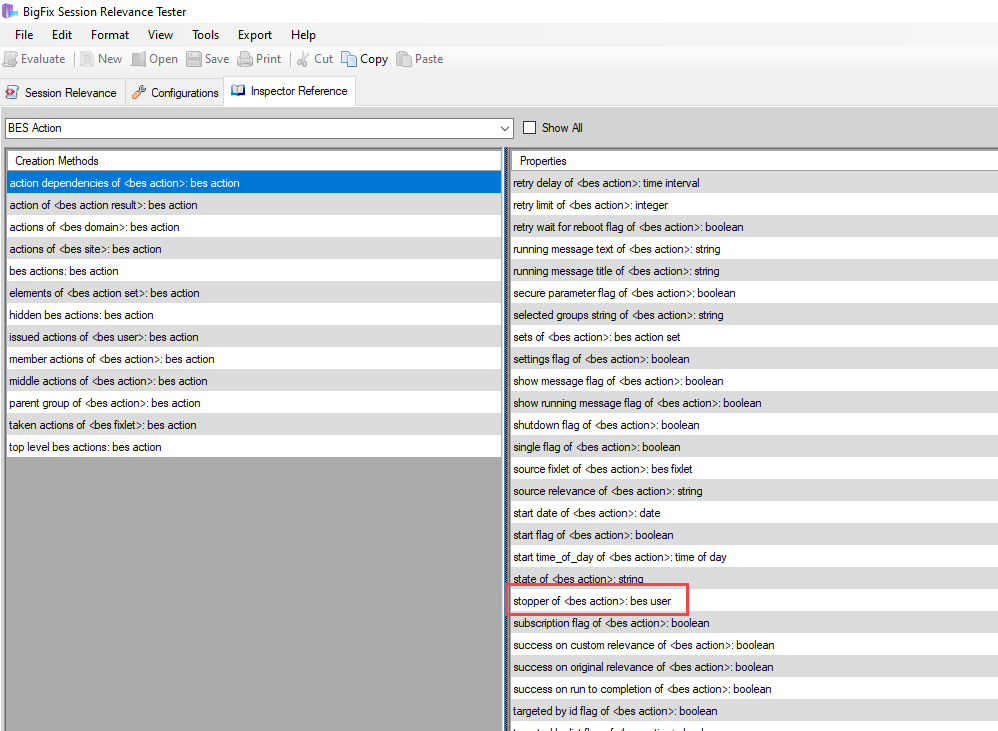Select 'action dependencies of <bes action>' row
Image resolution: width=998 pixels, height=731 pixels.
coord(254,183)
